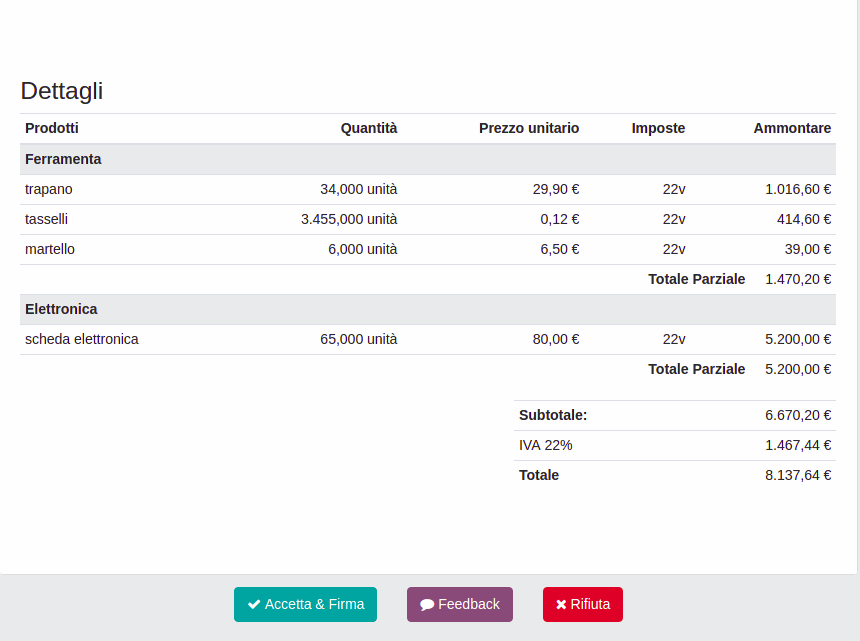Viewport: 860px width, 641px height.
Task: Select the 34,000 unità quantity
Action: click(x=359, y=189)
